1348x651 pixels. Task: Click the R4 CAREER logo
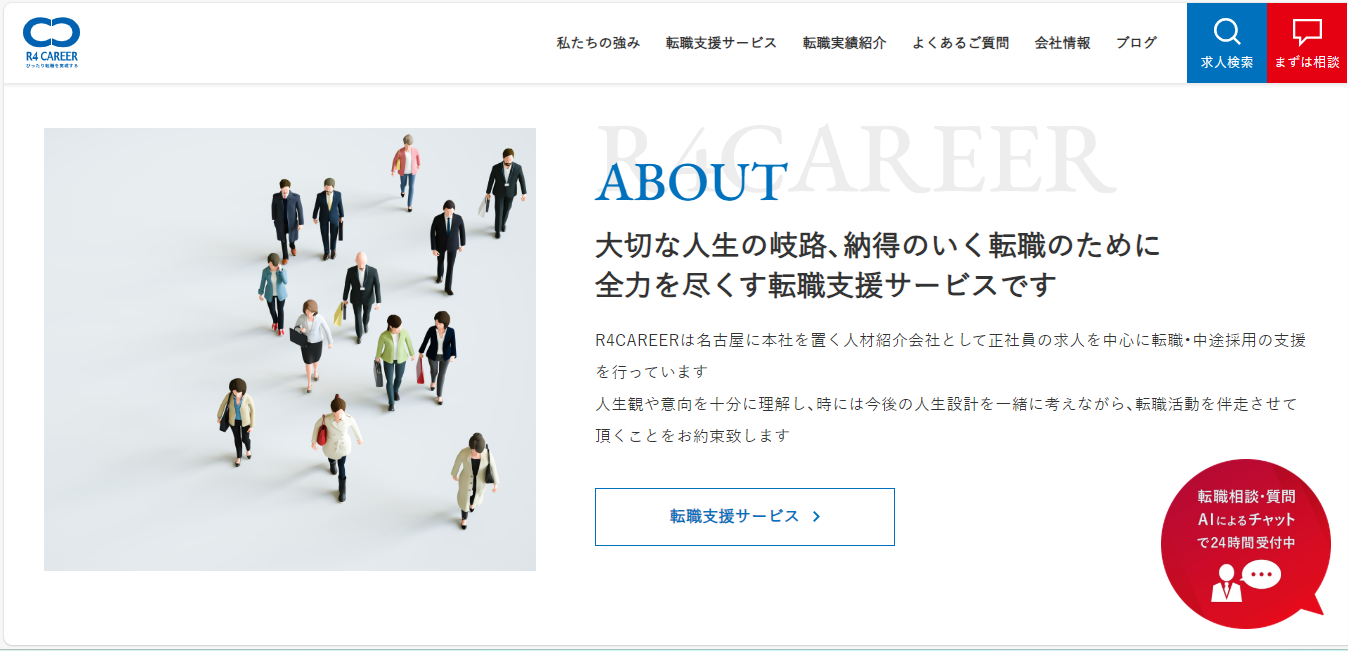51,42
